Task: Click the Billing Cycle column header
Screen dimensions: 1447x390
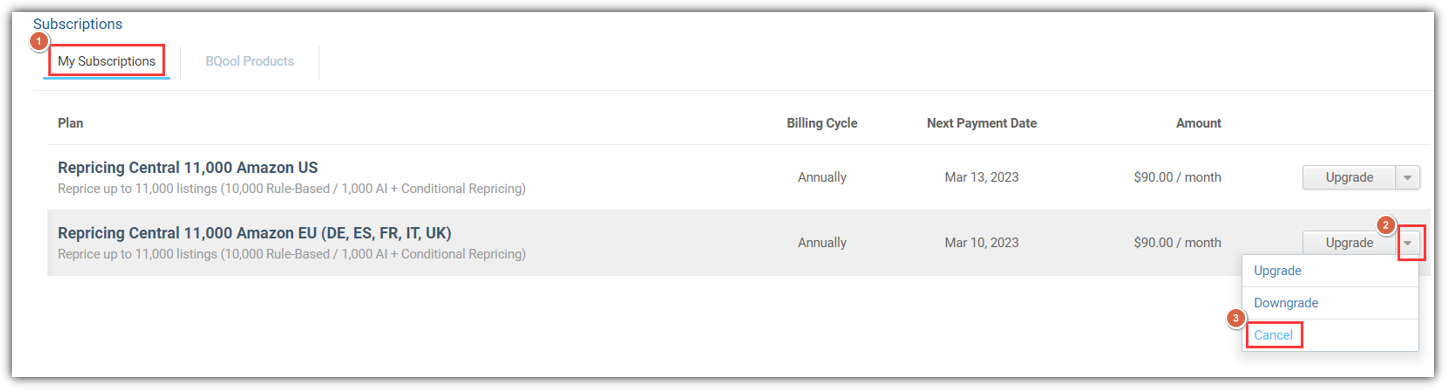Action: click(822, 123)
